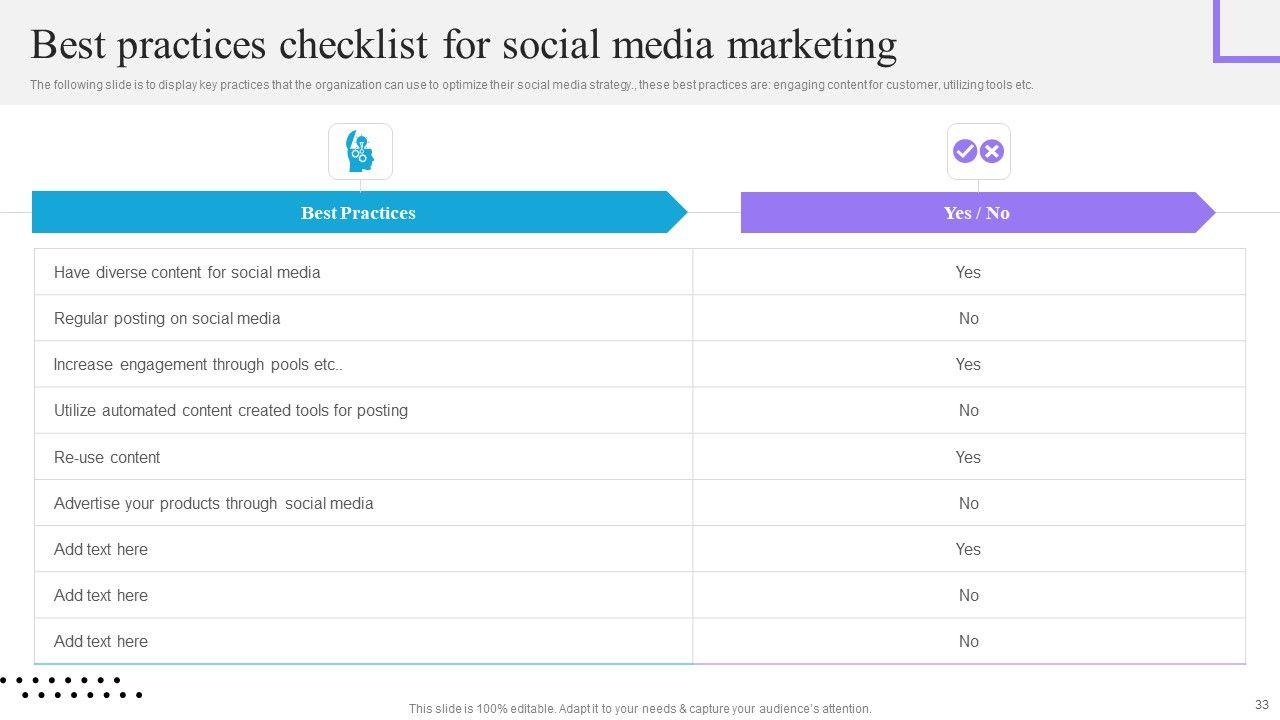Click the slide number 33
The width and height of the screenshot is (1280, 720).
1261,705
